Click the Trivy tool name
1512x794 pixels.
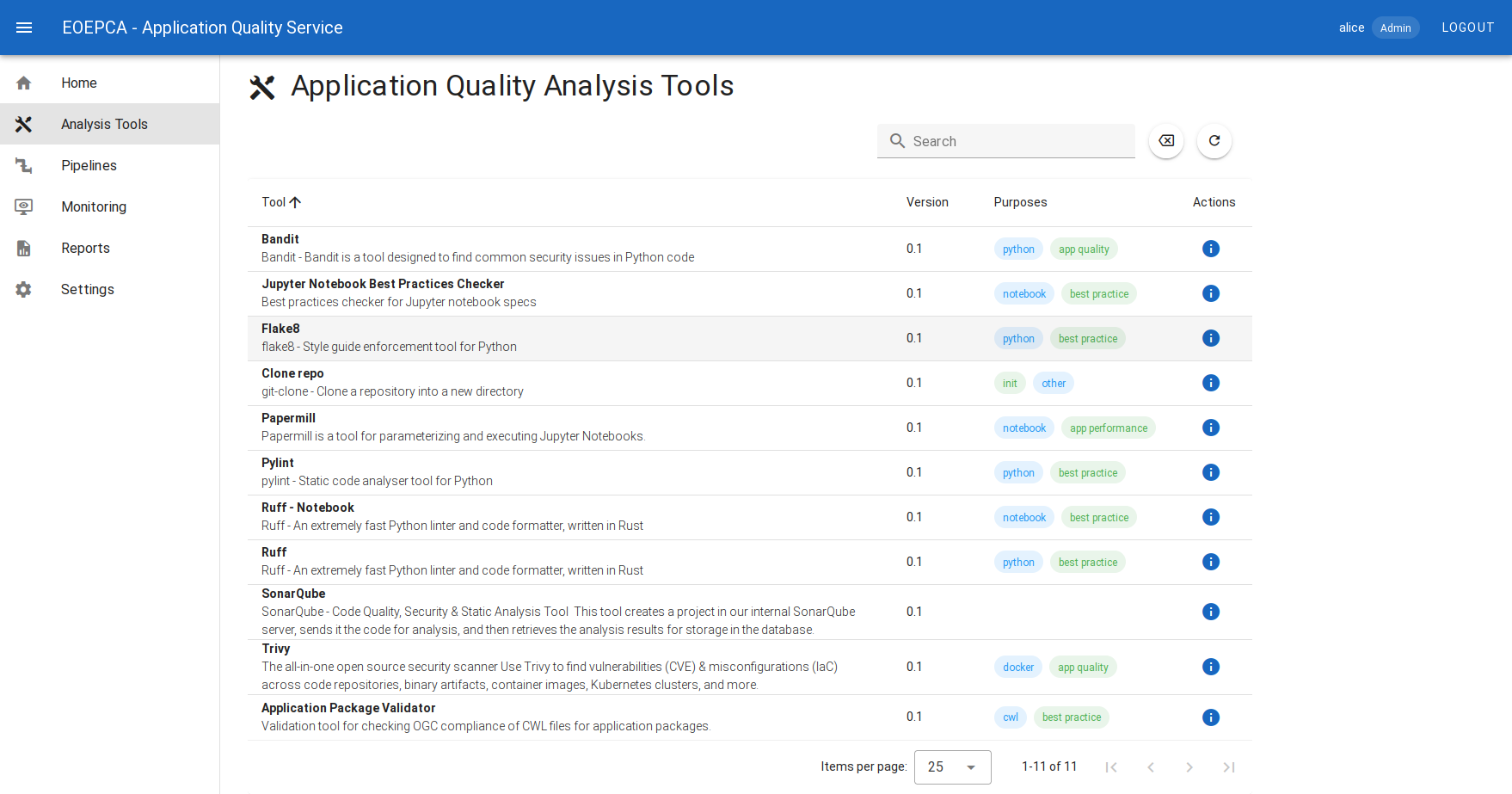tap(276, 649)
